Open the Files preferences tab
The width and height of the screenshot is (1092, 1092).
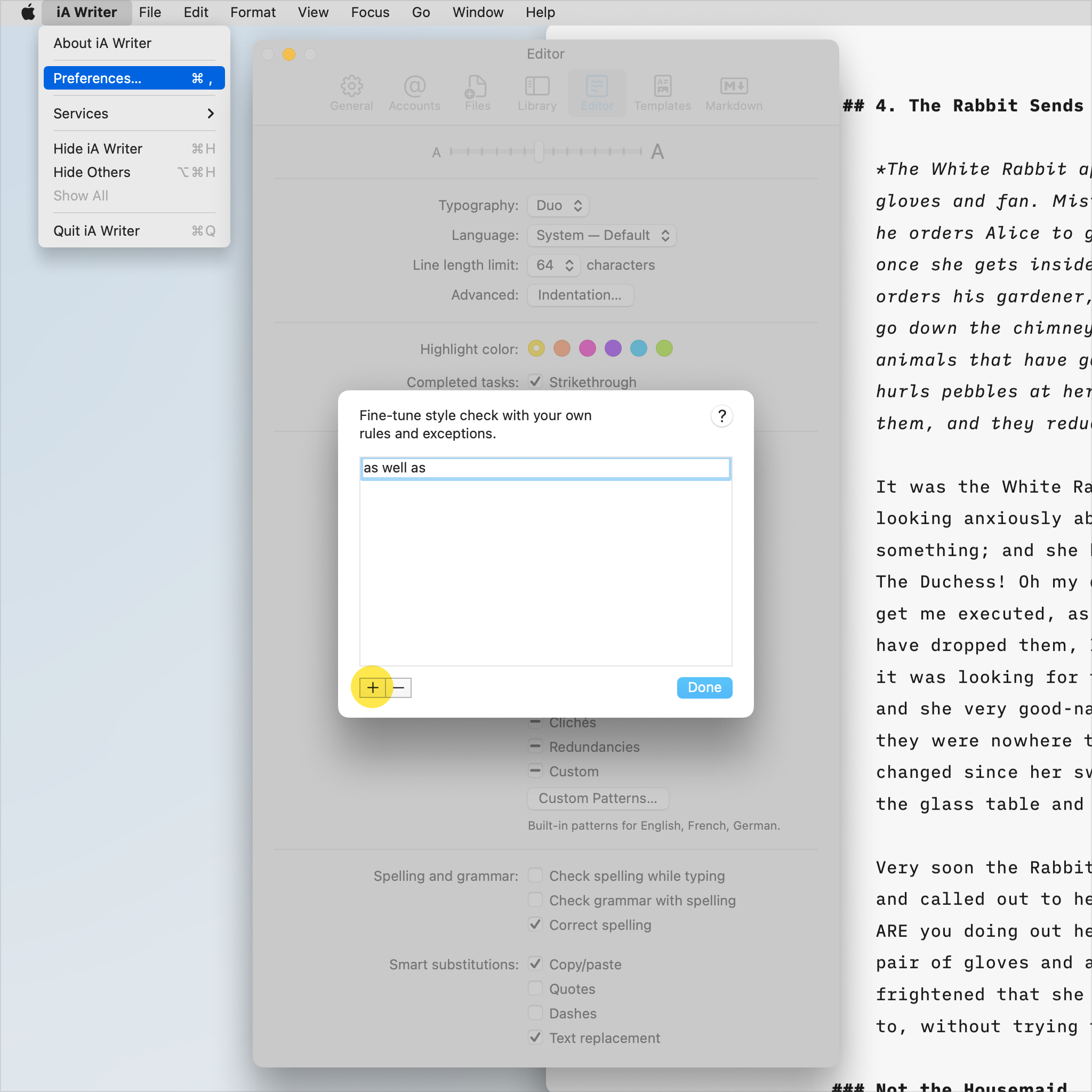coord(477,93)
